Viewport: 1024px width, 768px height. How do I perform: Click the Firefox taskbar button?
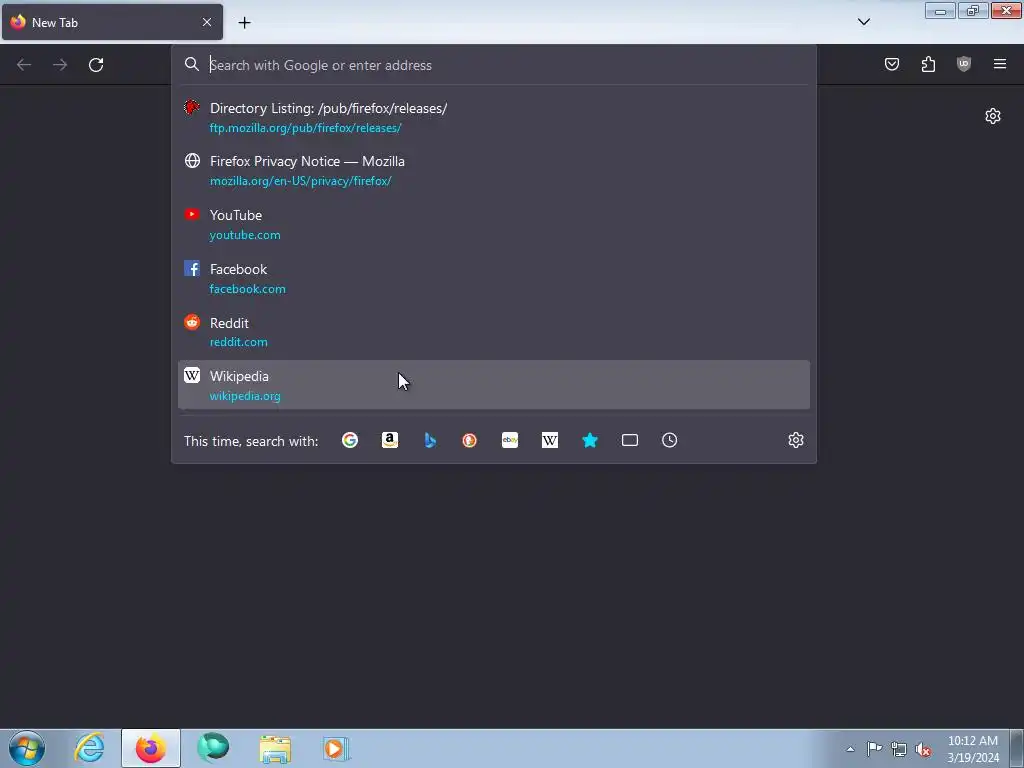coord(151,748)
